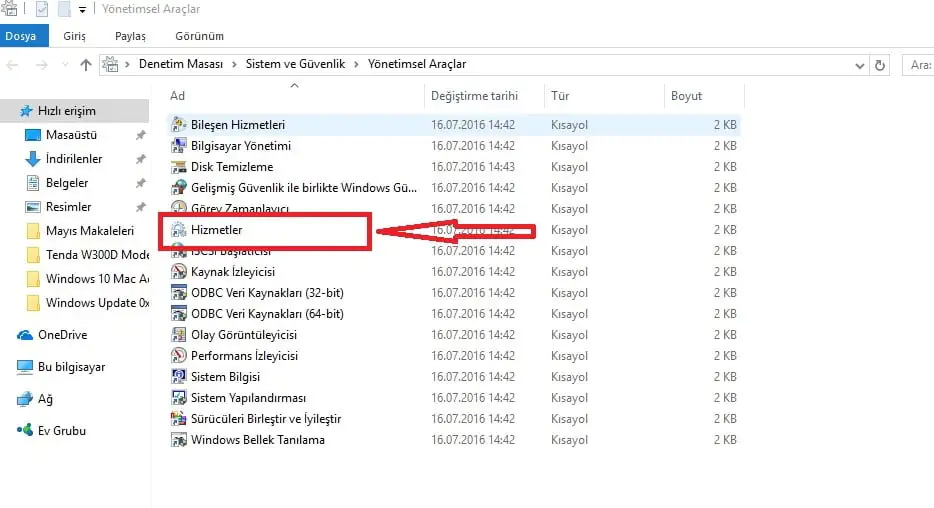
Task: Click the refresh button beside address bar
Action: point(880,65)
